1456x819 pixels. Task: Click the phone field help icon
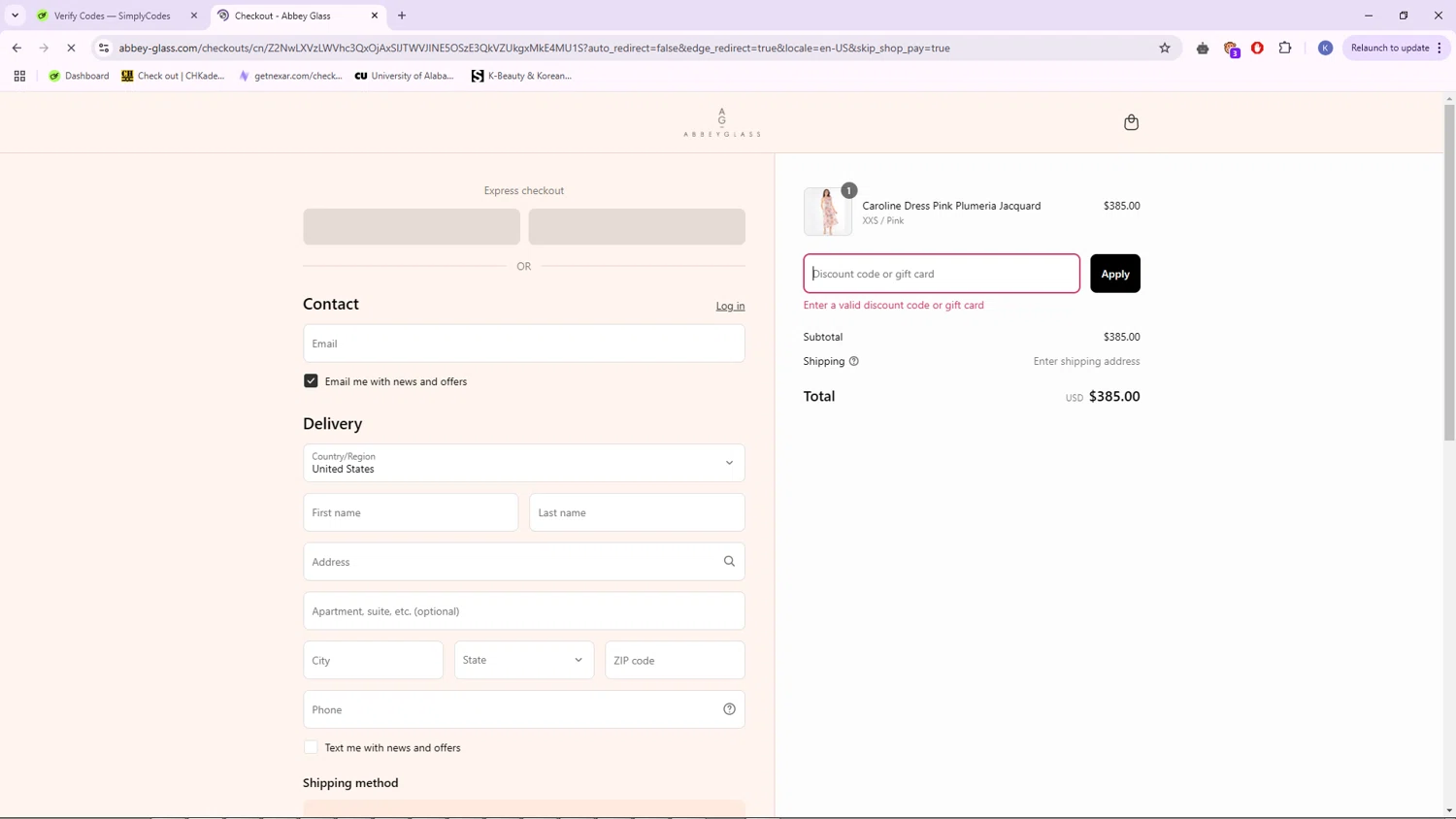tap(729, 709)
